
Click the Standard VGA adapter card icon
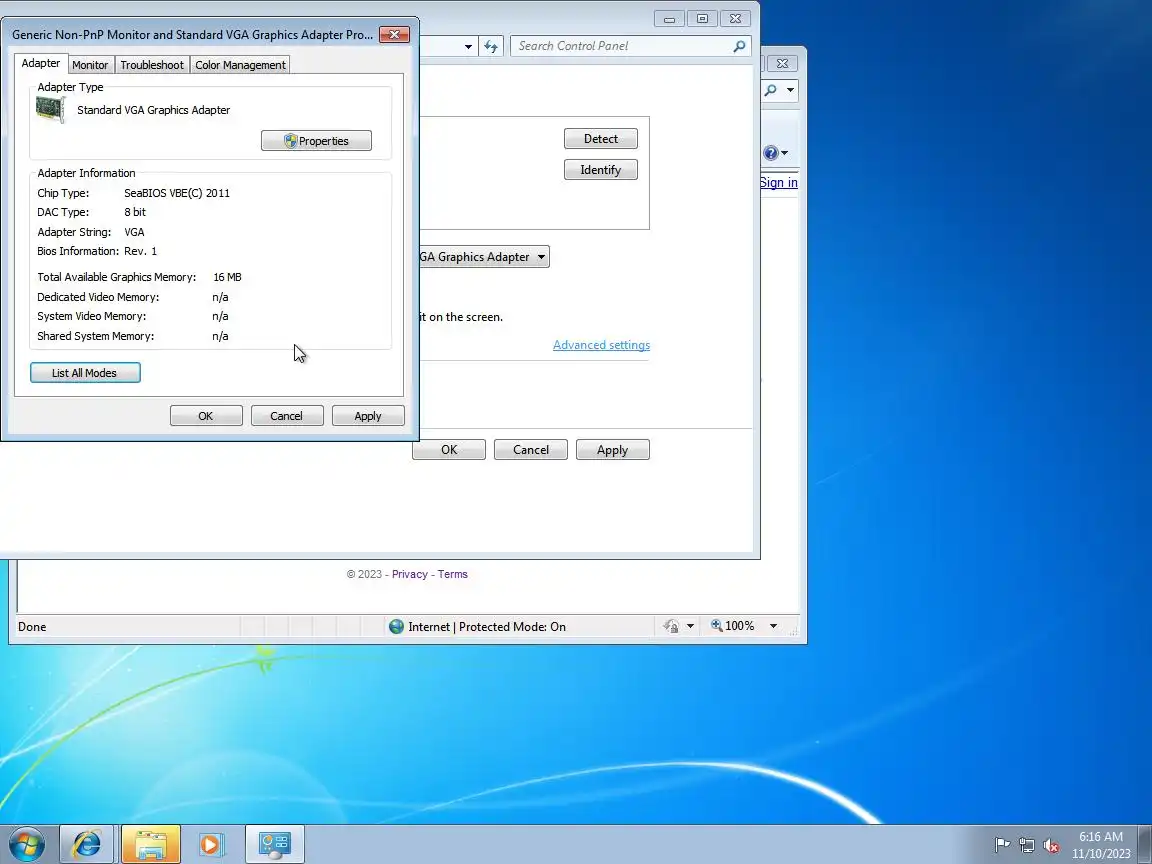pos(51,110)
